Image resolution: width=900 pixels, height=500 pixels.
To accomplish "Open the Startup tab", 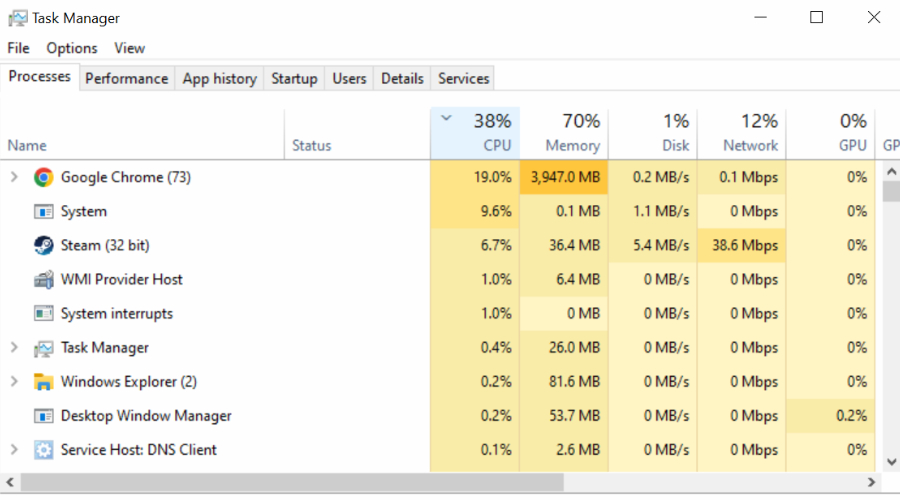I will (x=294, y=79).
